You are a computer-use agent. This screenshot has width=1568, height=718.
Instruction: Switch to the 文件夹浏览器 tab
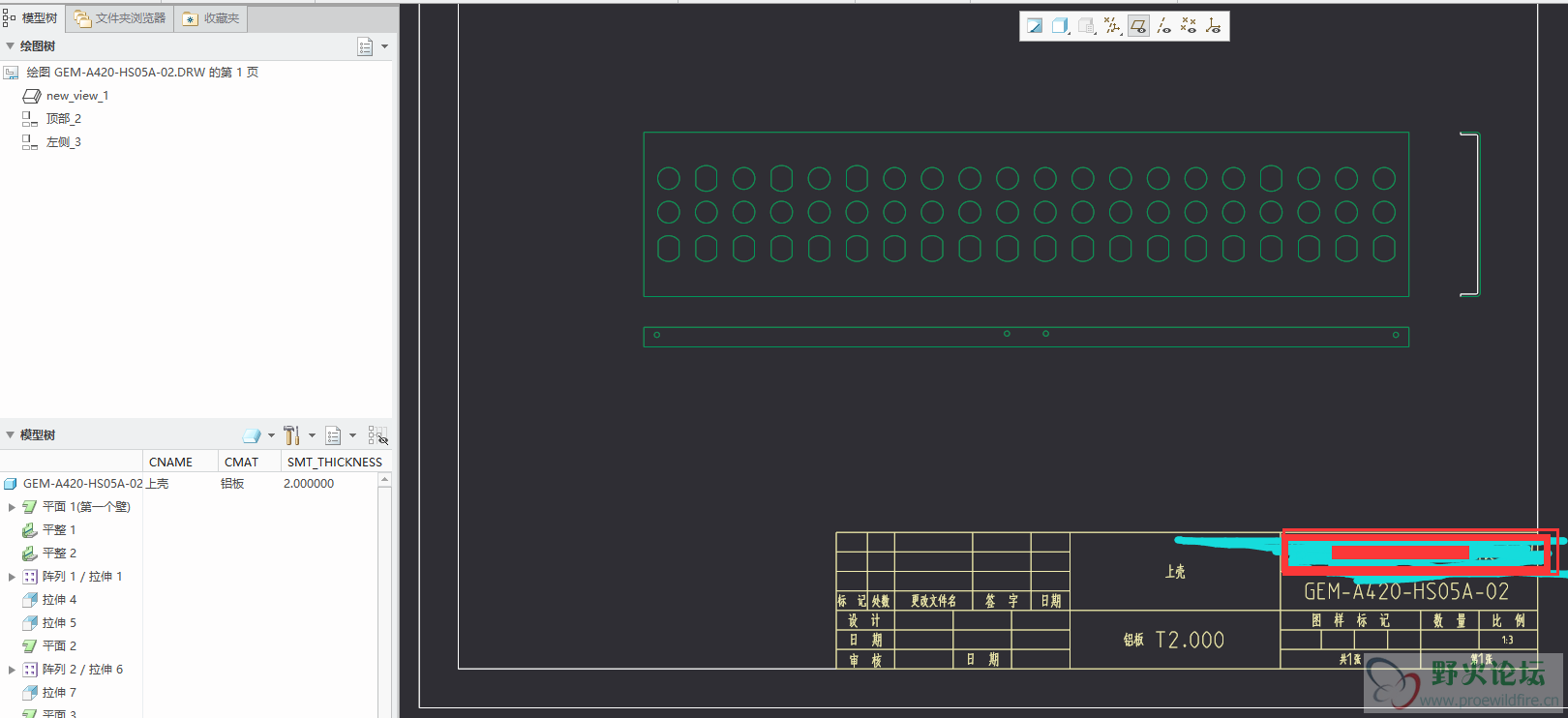120,18
